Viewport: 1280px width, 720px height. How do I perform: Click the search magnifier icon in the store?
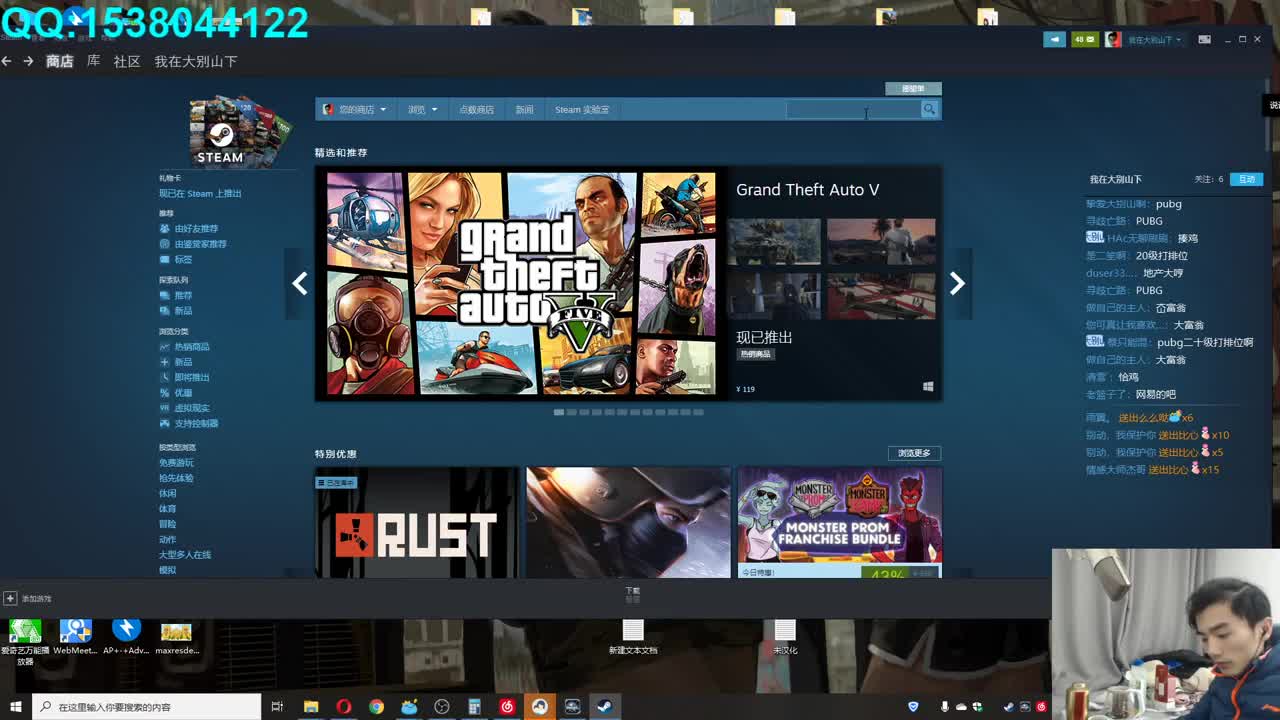click(930, 109)
